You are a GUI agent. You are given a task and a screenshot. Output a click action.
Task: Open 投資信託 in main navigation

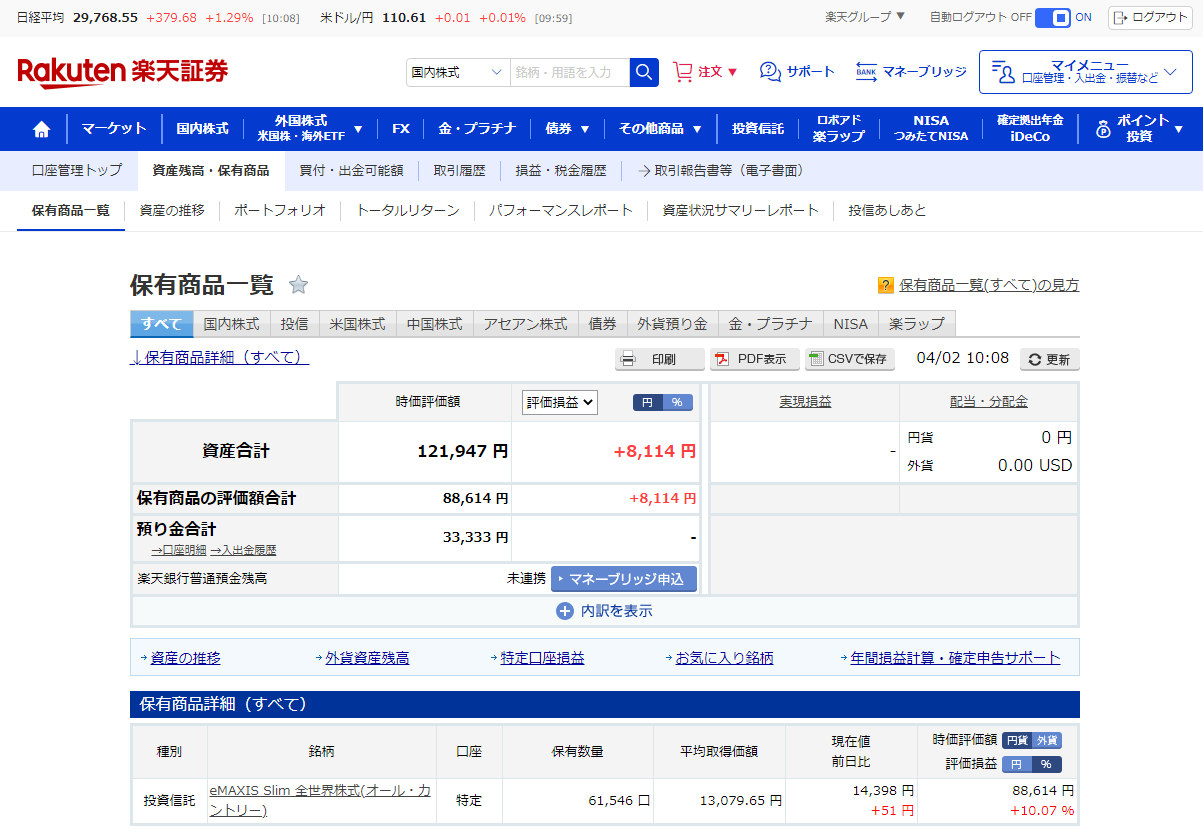tap(758, 129)
